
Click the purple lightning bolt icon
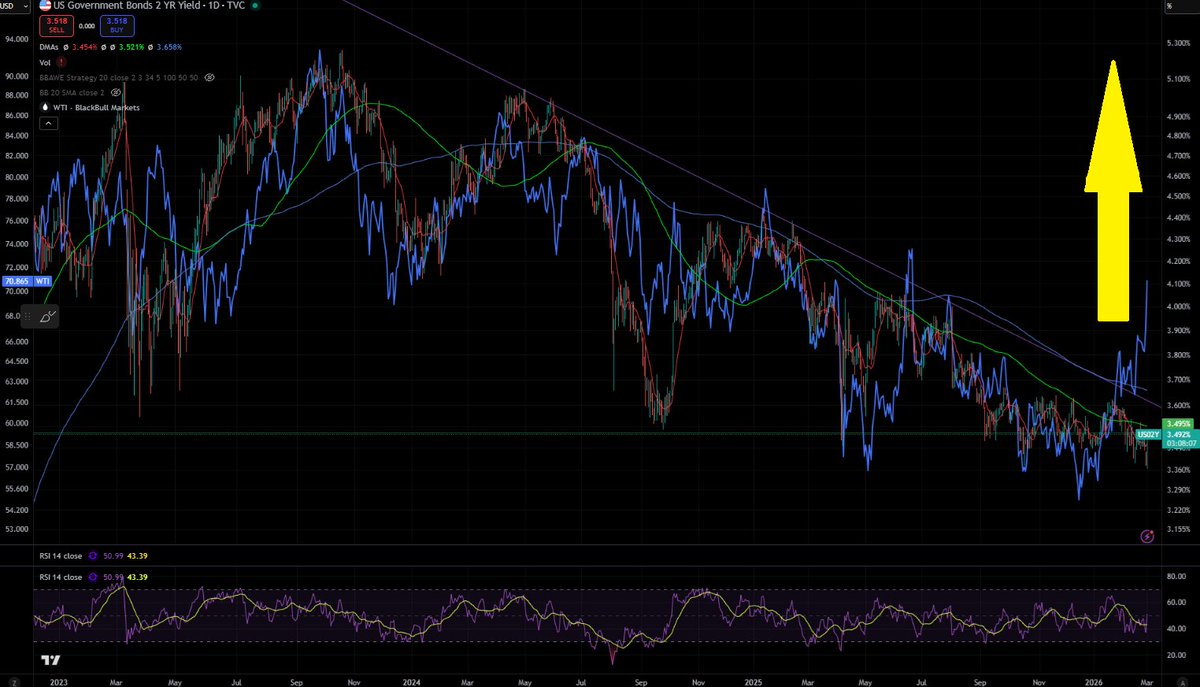(1146, 536)
